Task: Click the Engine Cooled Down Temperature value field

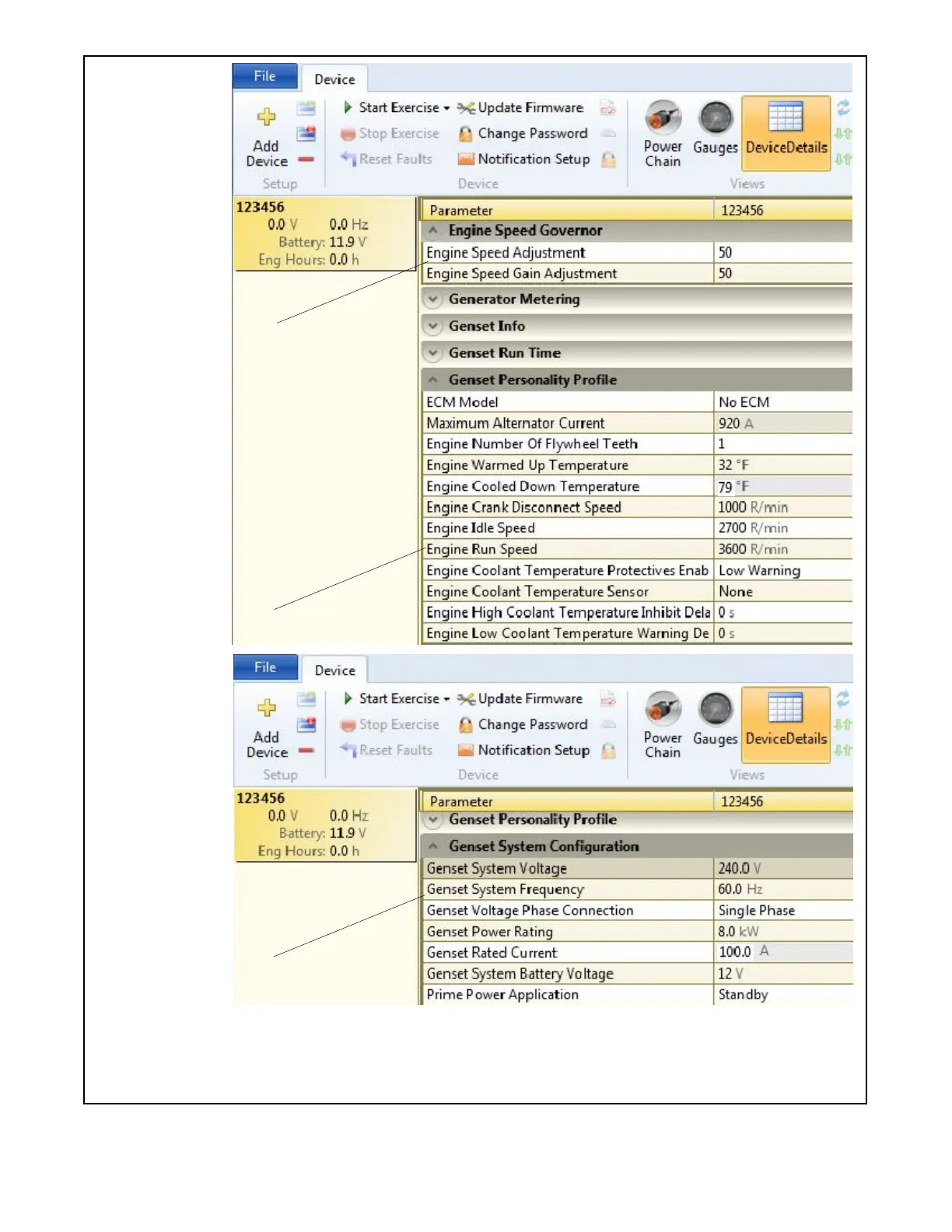Action: tap(783, 487)
